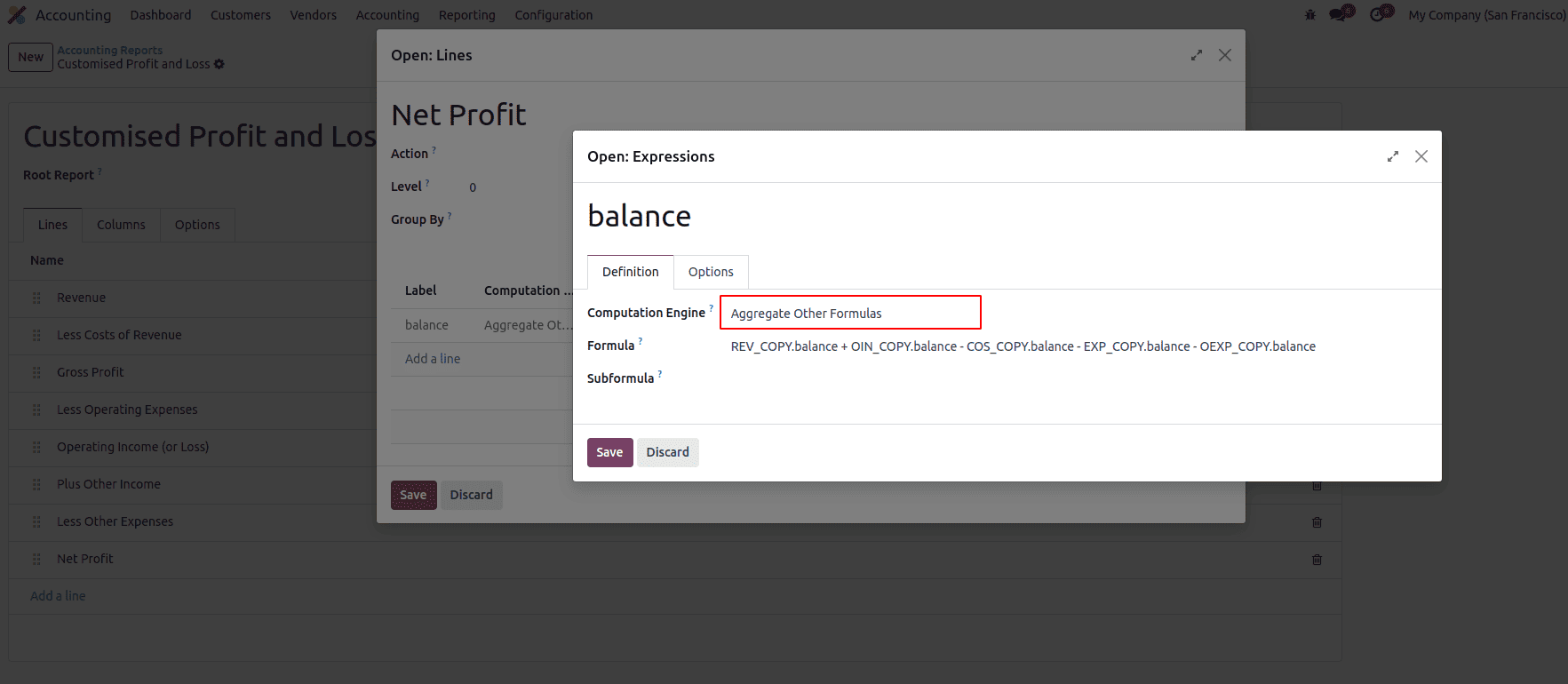Show help tooltip next to Action label
Image resolution: width=1568 pixels, height=684 pixels.
coord(434,150)
